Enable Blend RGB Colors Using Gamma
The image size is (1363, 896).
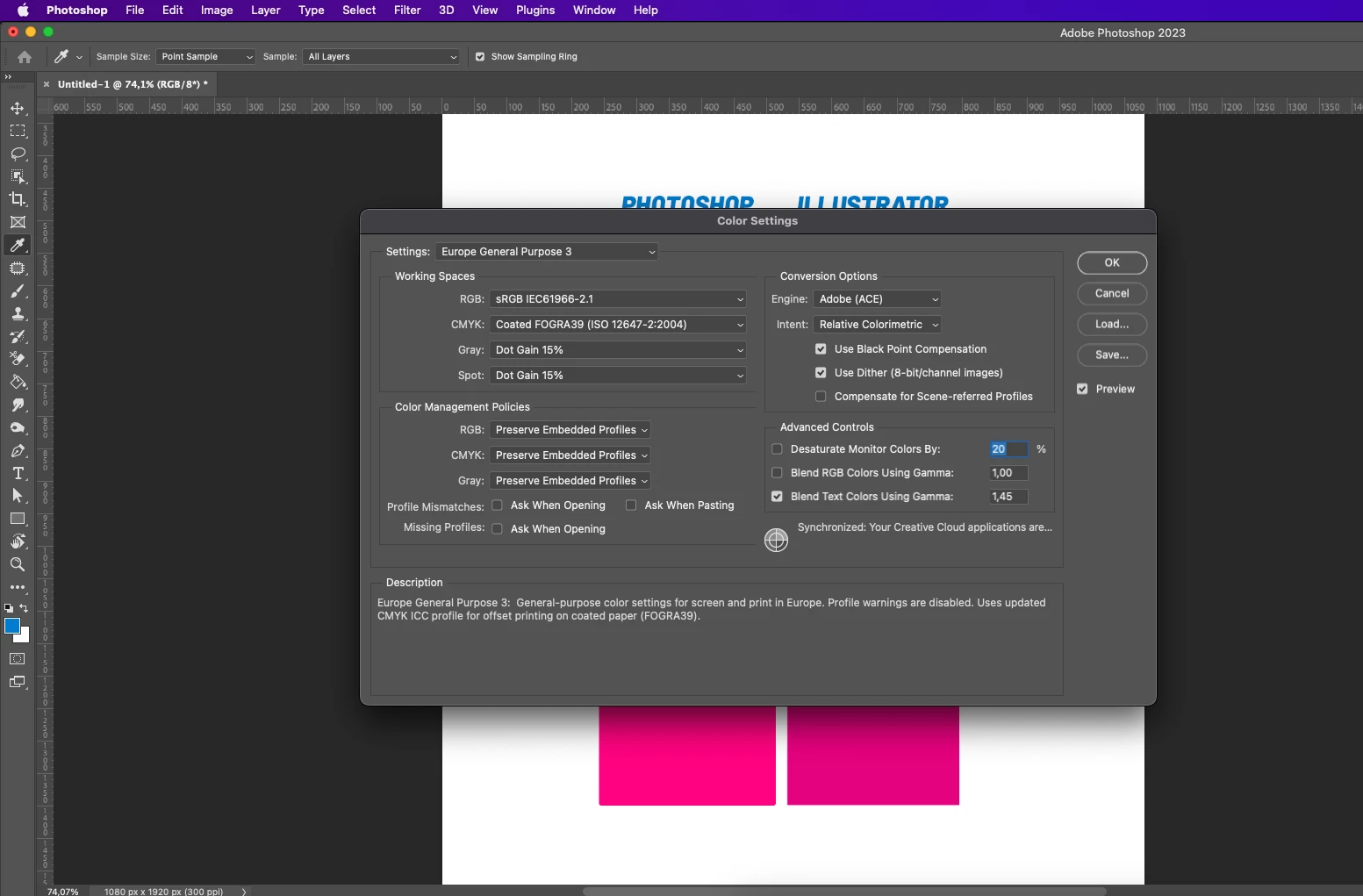point(777,473)
